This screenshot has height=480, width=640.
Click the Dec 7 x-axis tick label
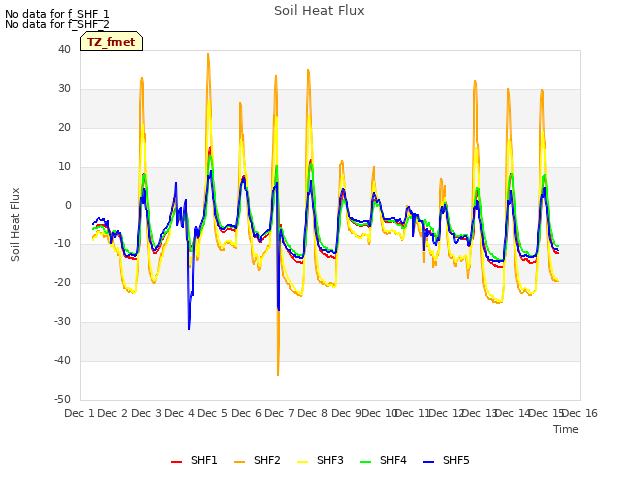pyautogui.click(x=279, y=413)
